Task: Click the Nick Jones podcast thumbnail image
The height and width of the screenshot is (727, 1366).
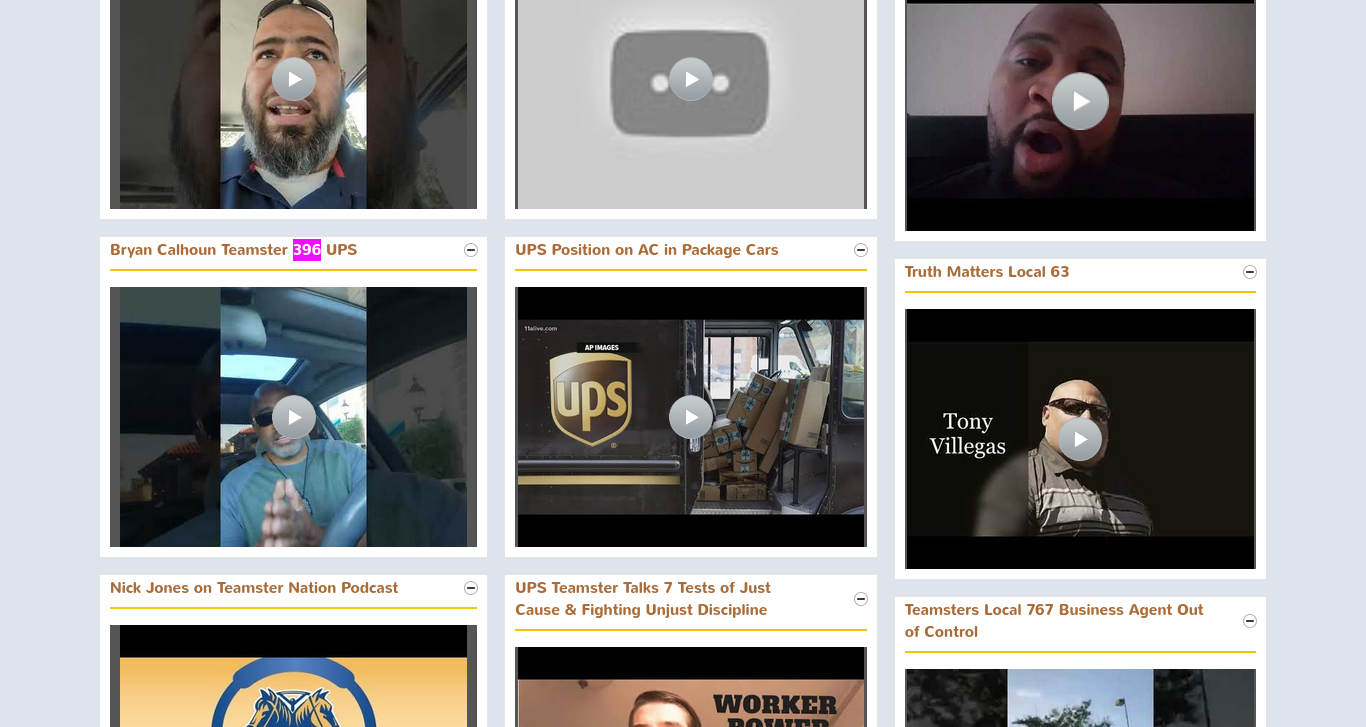Action: point(293,676)
